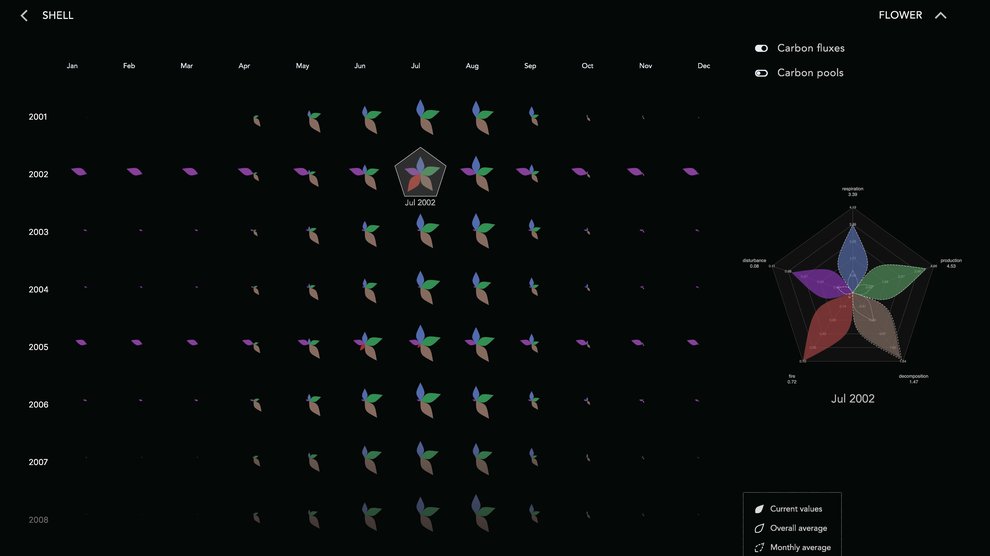Select the 2005 year row label
990x556 pixels.
coord(38,347)
